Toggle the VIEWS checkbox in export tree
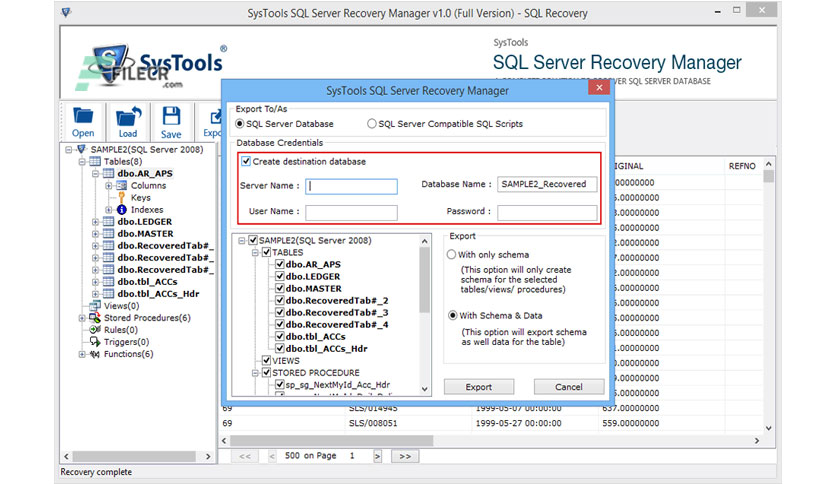836x484 pixels. pyautogui.click(x=267, y=360)
